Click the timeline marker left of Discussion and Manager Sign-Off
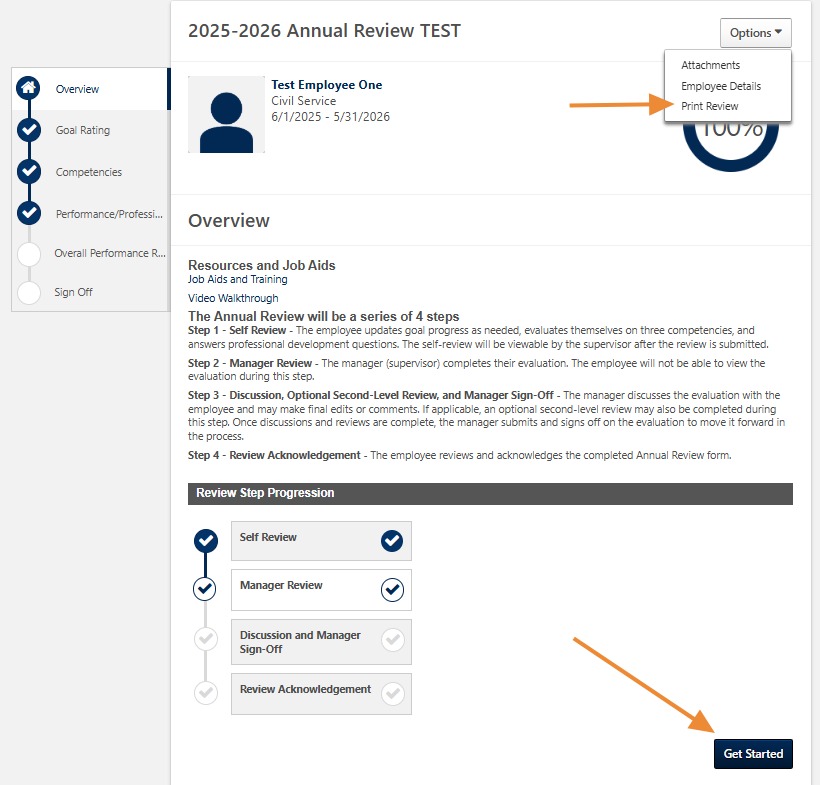This screenshot has height=785, width=820. pyautogui.click(x=206, y=639)
